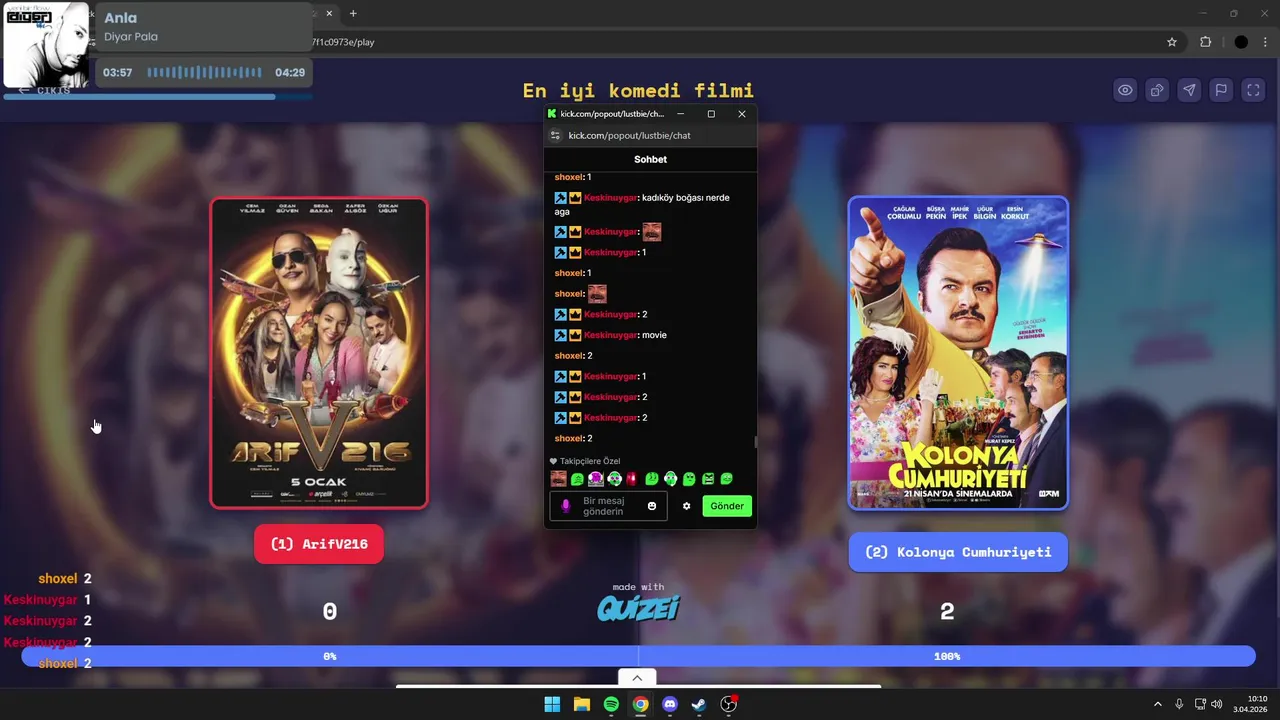The height and width of the screenshot is (720, 1280).
Task: Click the paper plane share icon
Action: 1189,90
